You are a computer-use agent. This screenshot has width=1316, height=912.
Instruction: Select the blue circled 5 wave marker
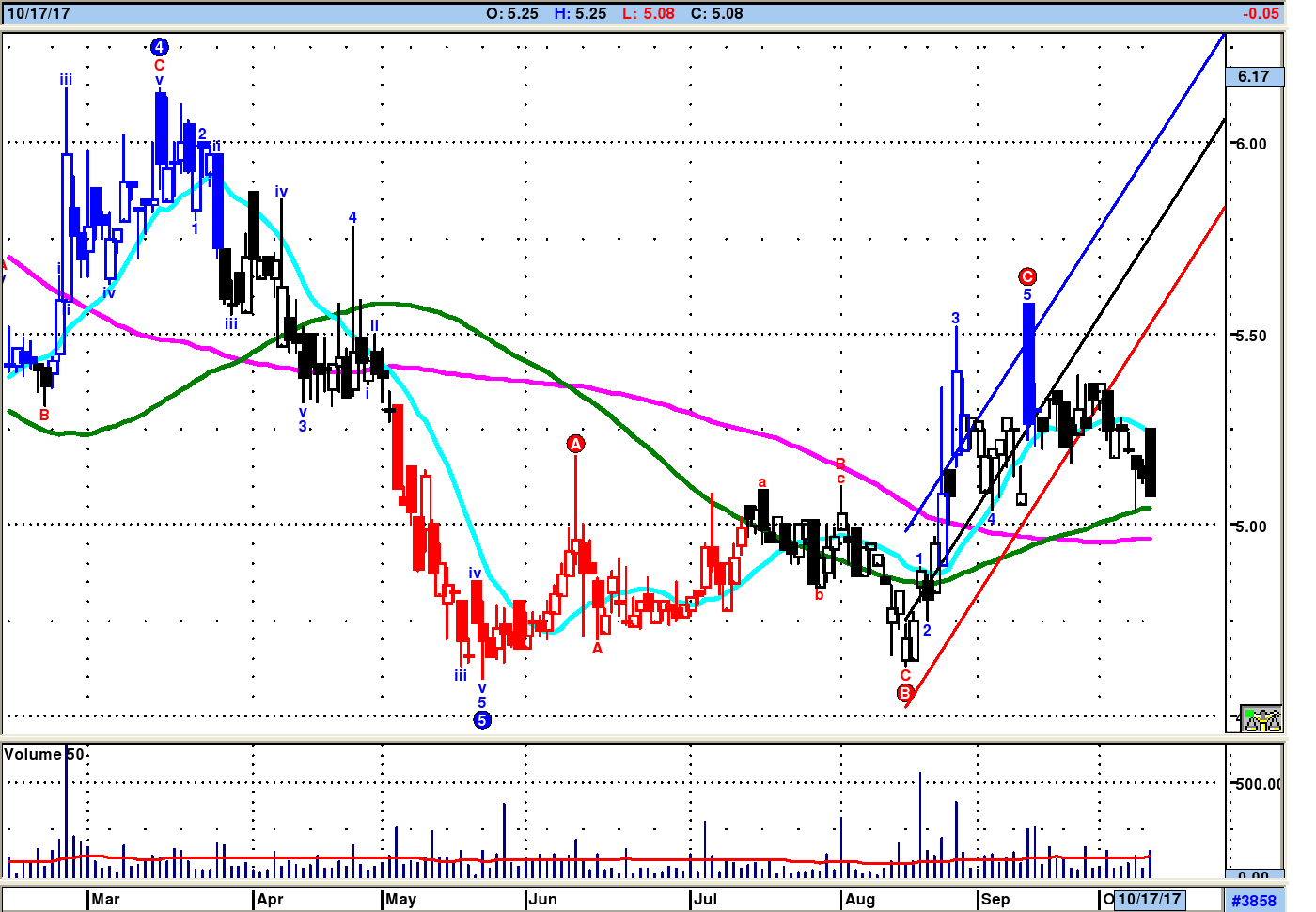[482, 720]
